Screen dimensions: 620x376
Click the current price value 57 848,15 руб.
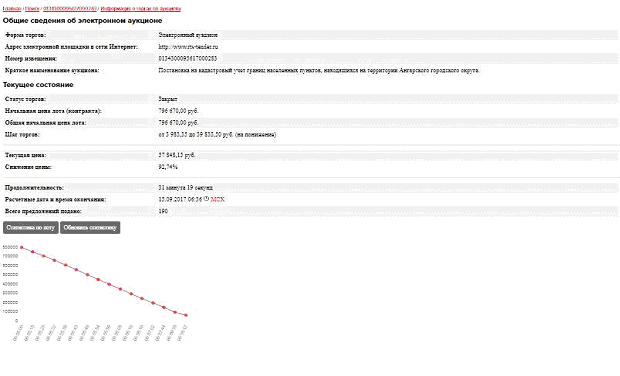pyautogui.click(x=176, y=155)
